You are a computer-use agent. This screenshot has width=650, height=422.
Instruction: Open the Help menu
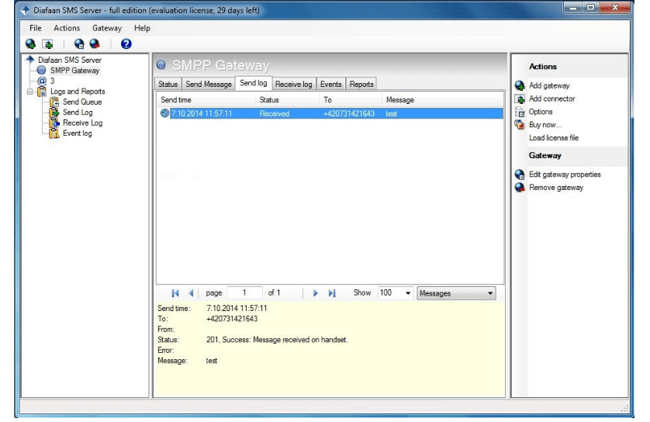pos(142,28)
